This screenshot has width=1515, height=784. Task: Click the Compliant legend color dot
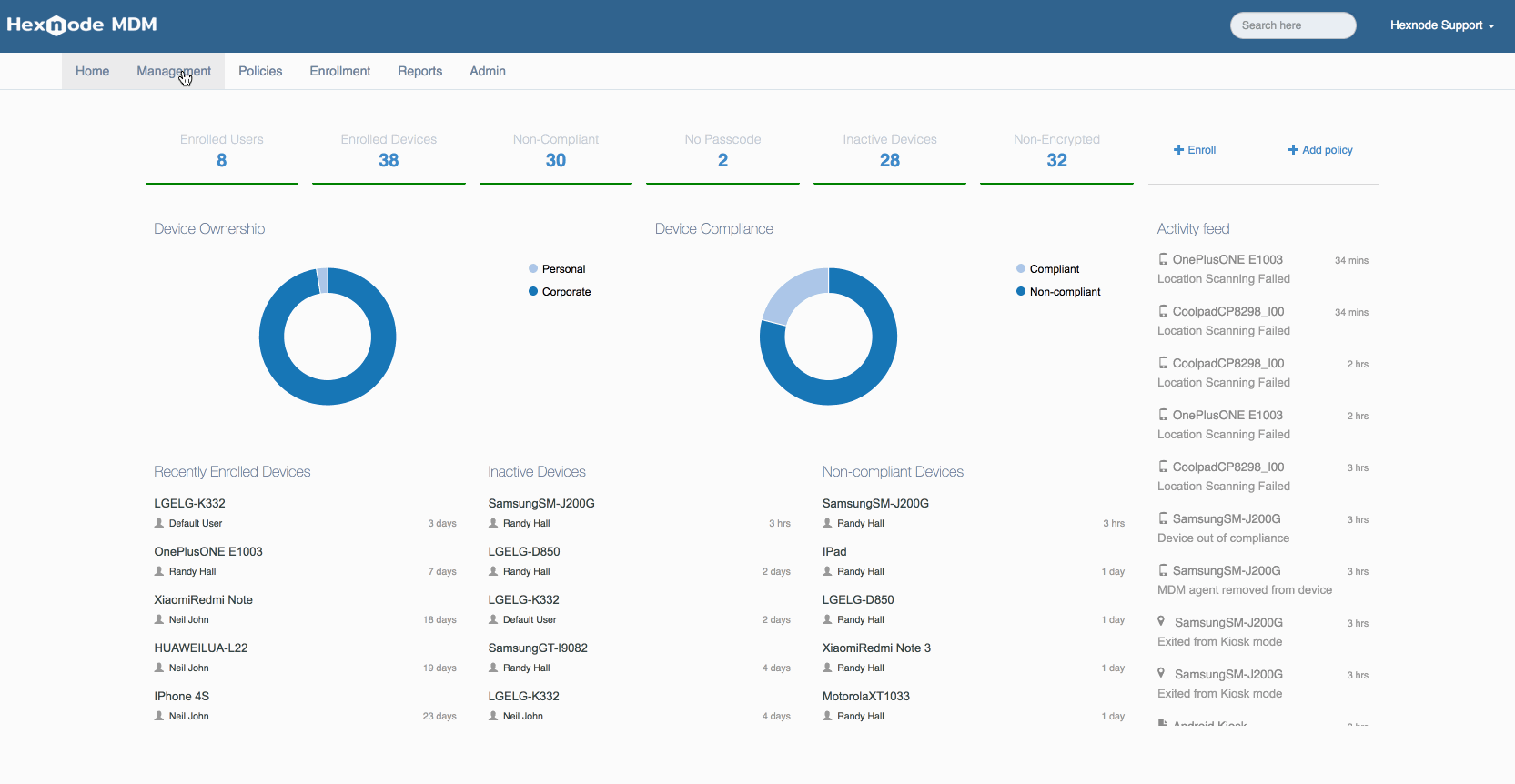[x=1021, y=268]
